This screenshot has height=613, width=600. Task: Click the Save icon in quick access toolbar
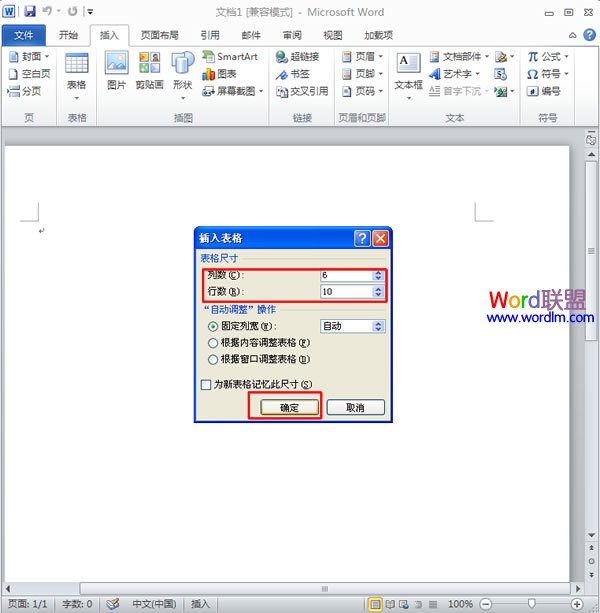click(30, 11)
